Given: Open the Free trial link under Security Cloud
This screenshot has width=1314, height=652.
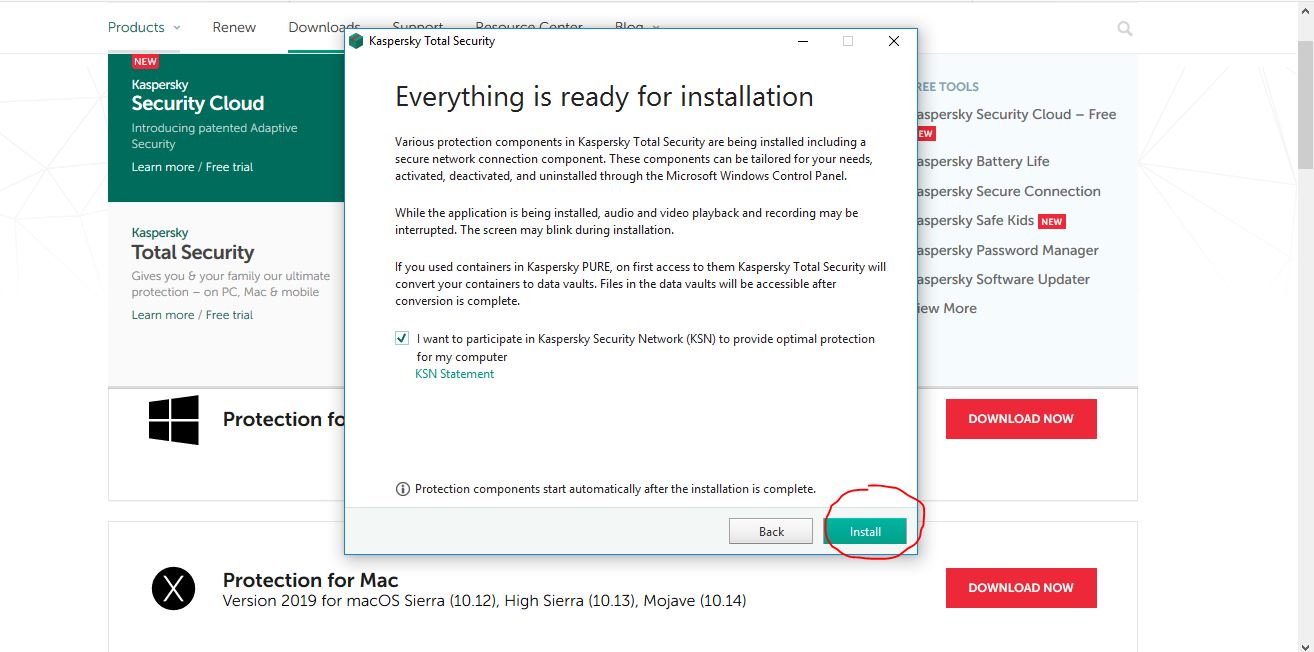Looking at the screenshot, I should 229,167.
